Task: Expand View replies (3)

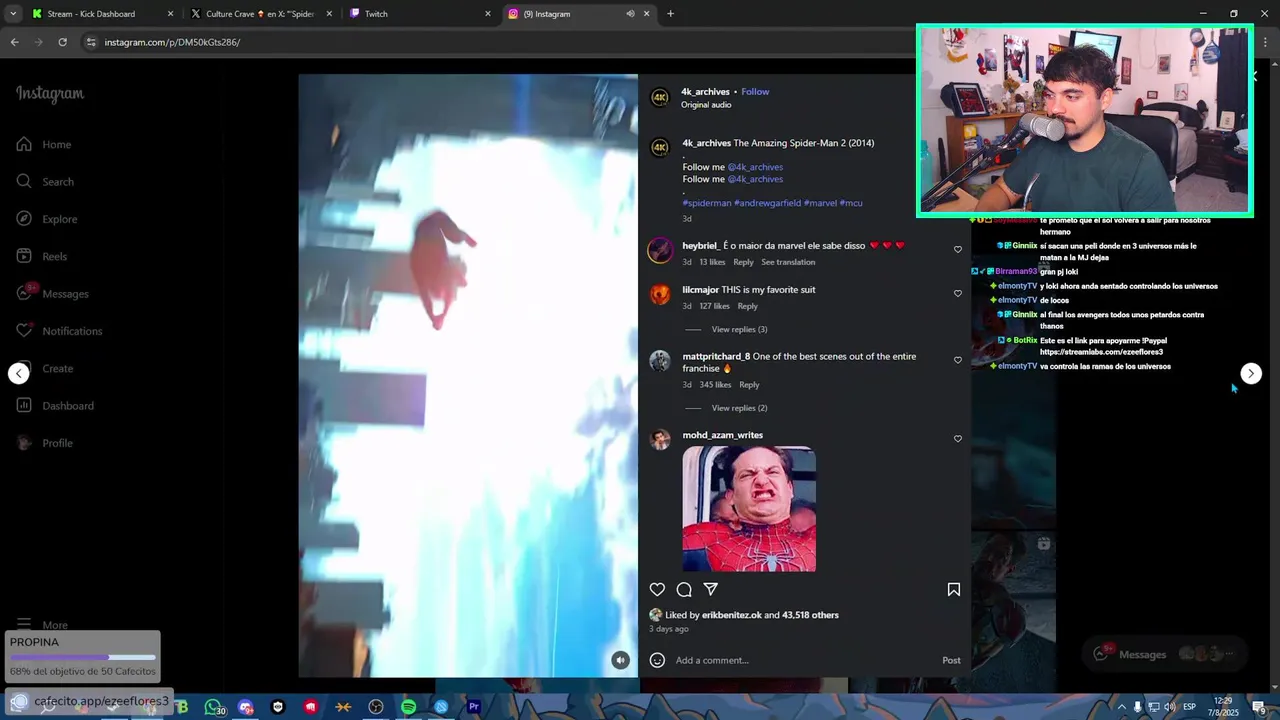Action: (739, 330)
